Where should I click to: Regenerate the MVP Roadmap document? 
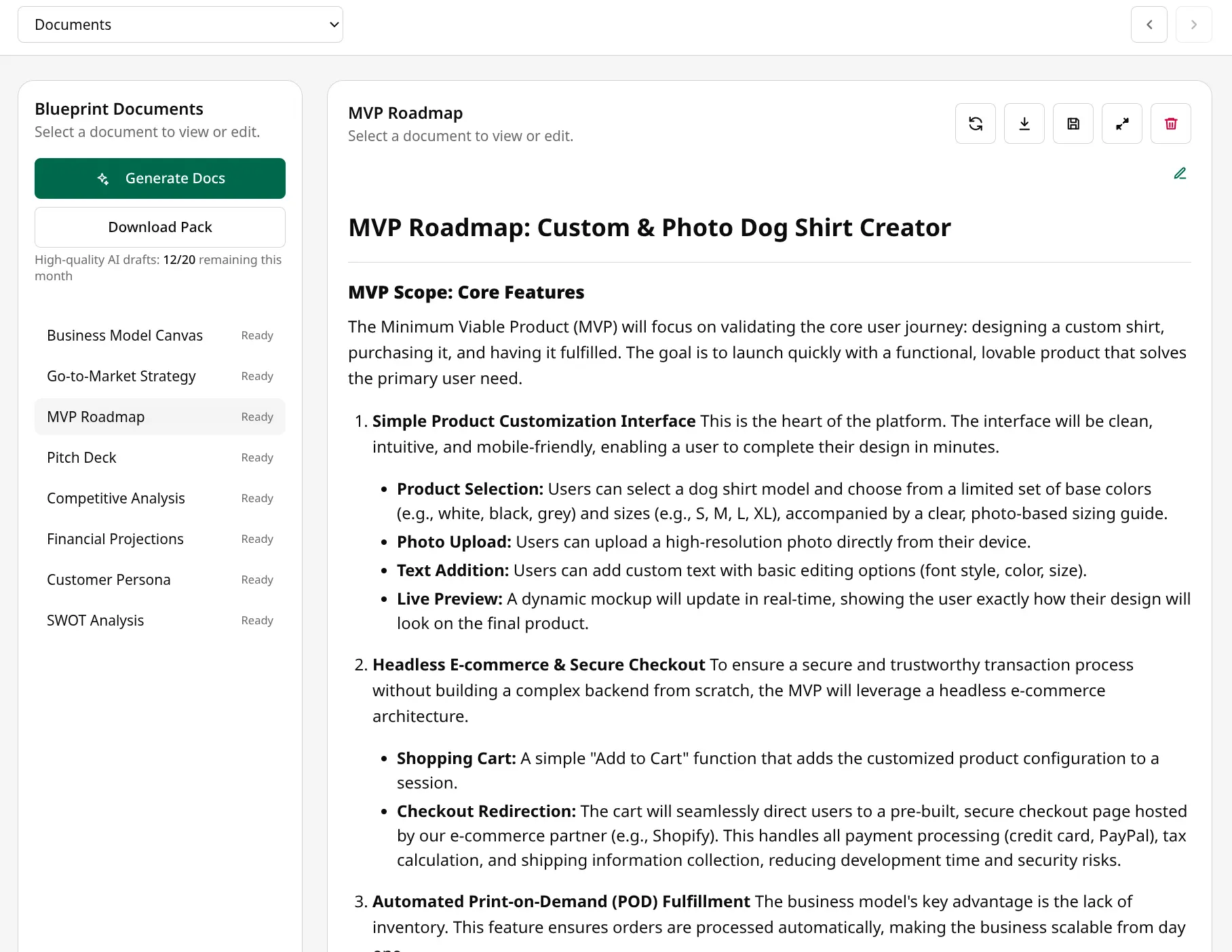coord(975,123)
